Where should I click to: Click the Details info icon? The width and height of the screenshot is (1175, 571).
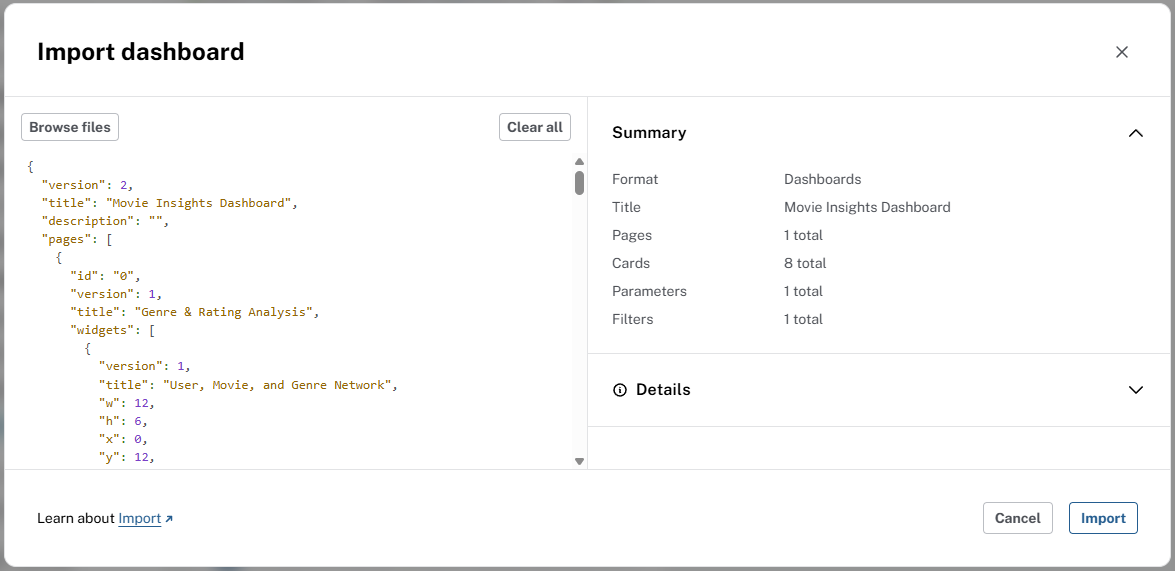point(620,390)
